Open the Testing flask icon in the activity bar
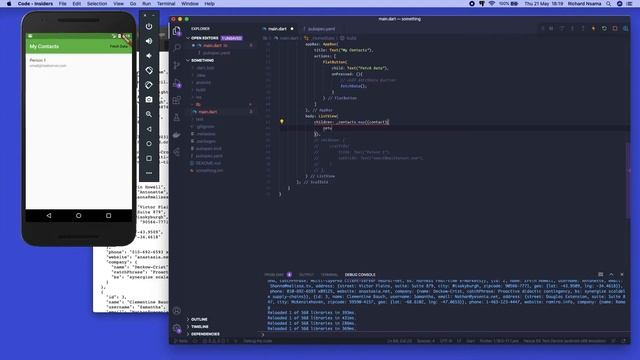Image resolution: width=640 pixels, height=360 pixels. point(177,118)
